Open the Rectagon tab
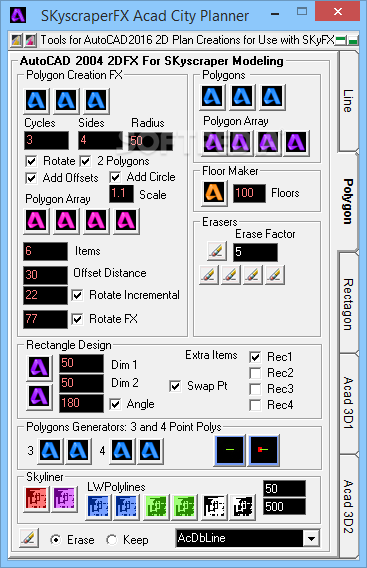This screenshot has height=568, width=367. (x=348, y=304)
